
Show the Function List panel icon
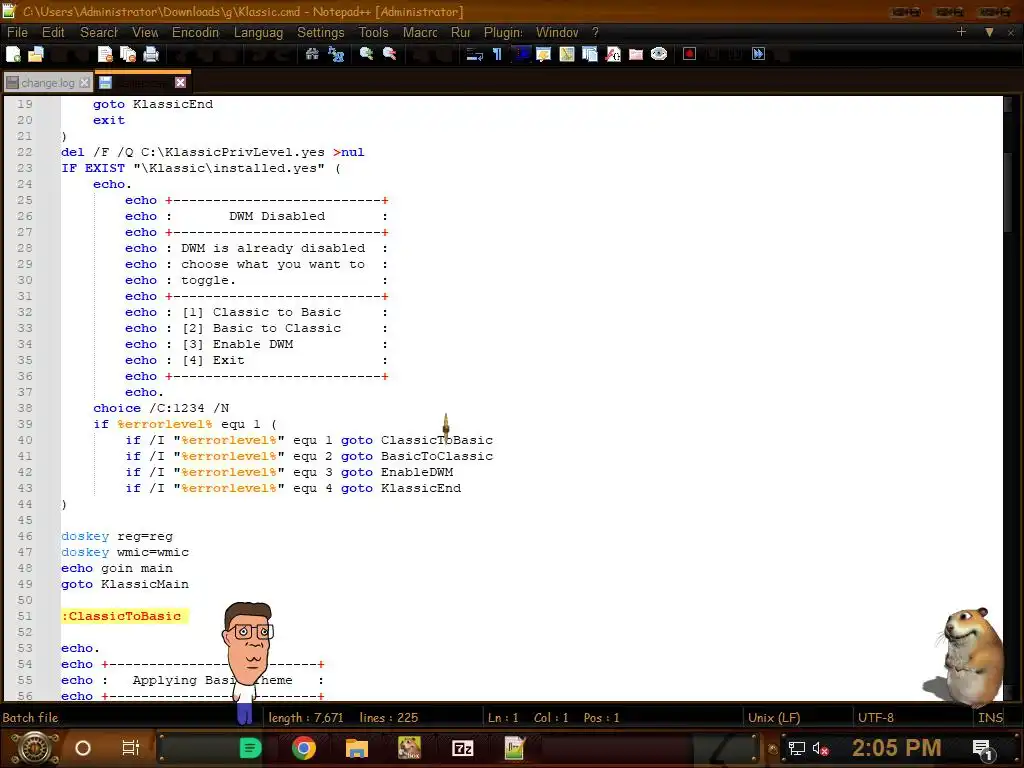coord(613,54)
